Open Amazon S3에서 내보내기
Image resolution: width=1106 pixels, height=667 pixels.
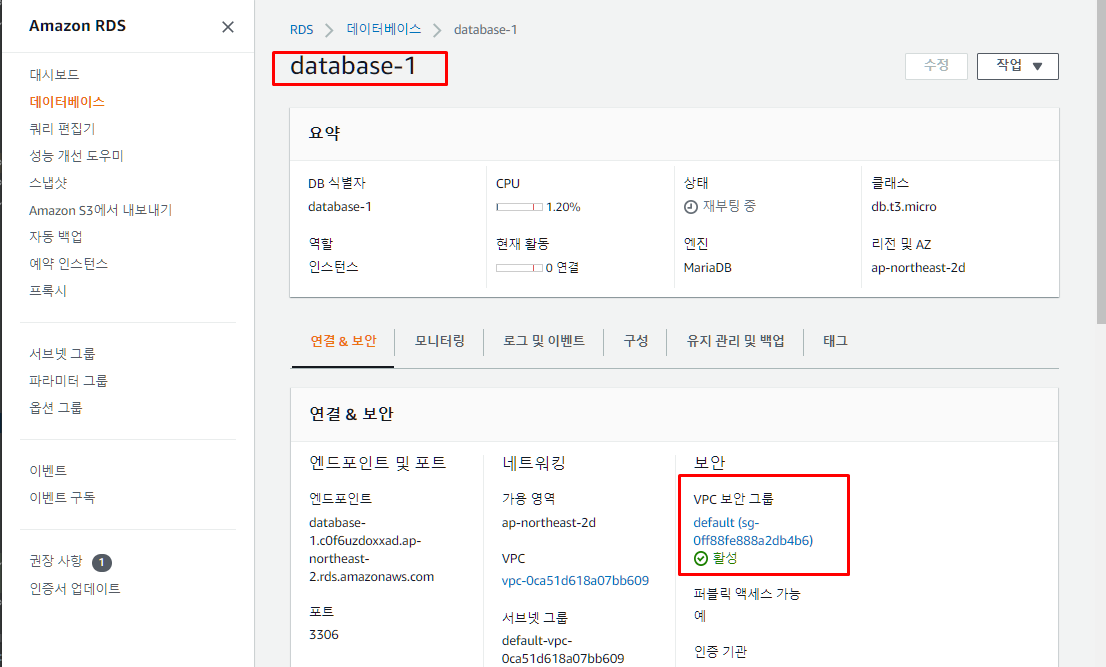101,210
